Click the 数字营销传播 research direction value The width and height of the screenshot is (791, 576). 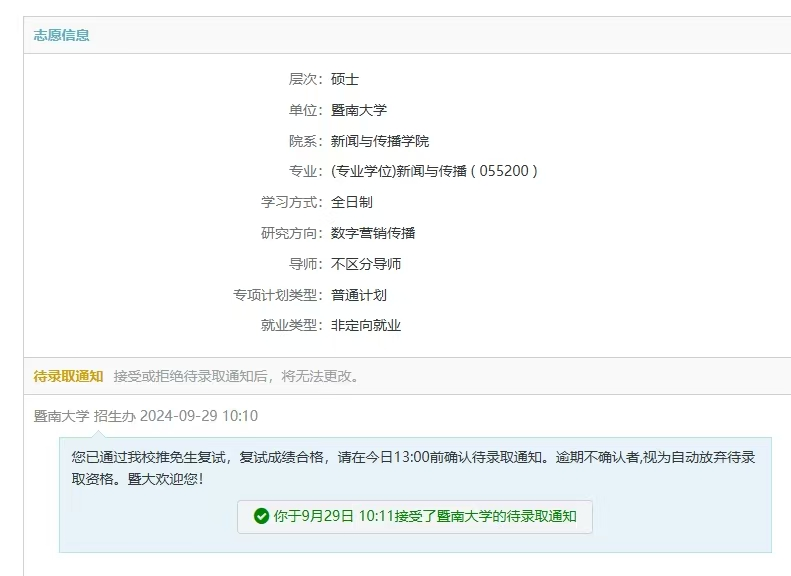(373, 233)
